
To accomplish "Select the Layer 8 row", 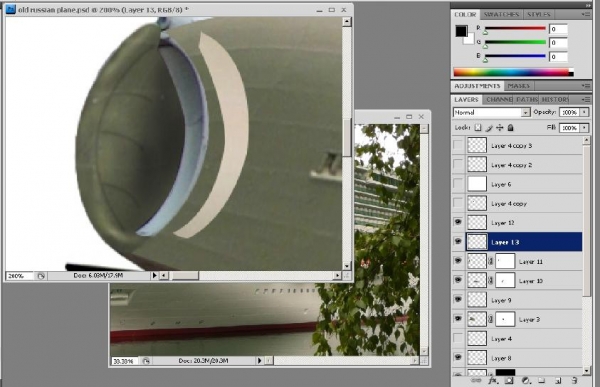I will pos(517,358).
